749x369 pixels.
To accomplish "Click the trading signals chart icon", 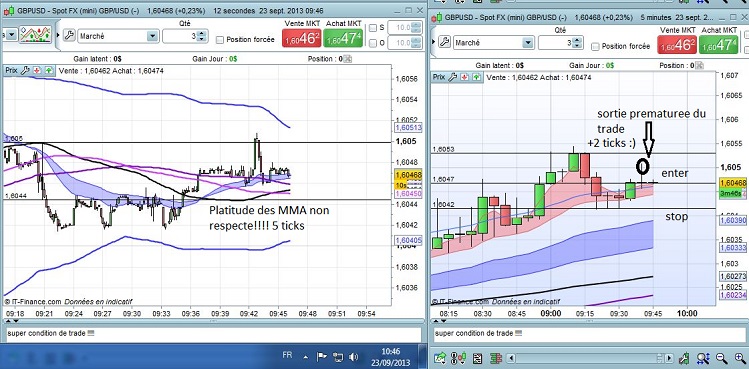I will click(x=35, y=35).
